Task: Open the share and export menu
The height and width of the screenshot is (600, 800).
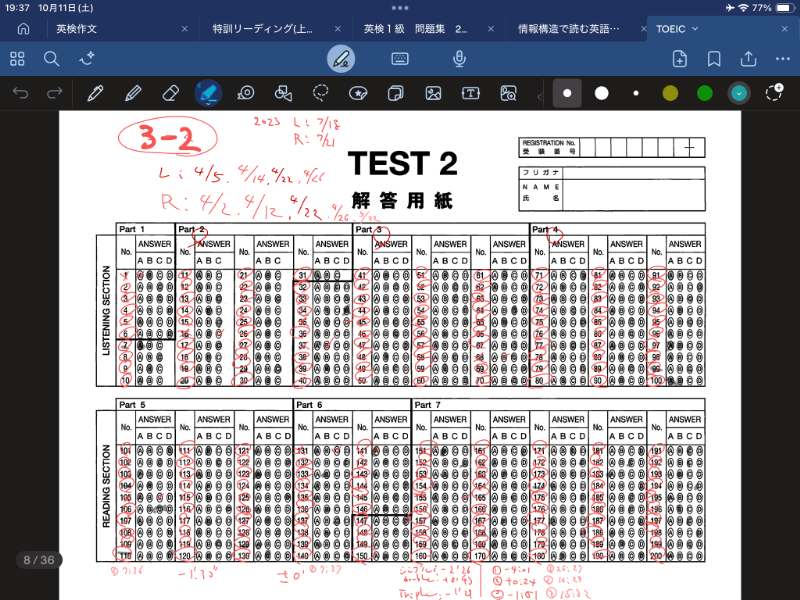Action: 748,59
